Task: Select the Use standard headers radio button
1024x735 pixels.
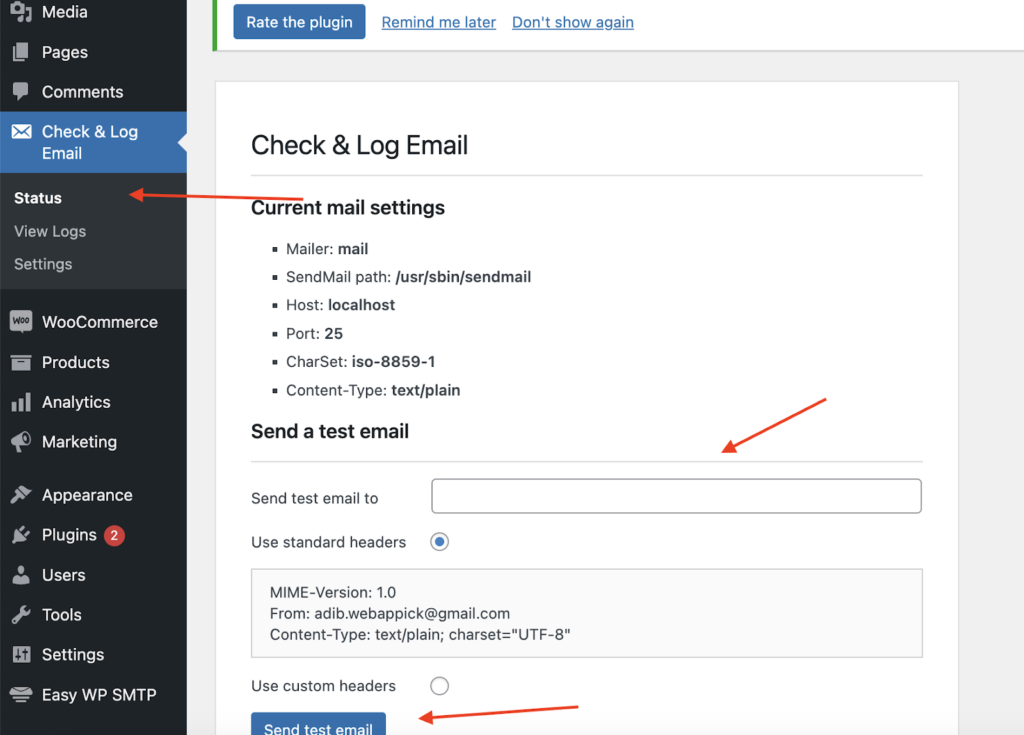Action: pyautogui.click(x=438, y=541)
